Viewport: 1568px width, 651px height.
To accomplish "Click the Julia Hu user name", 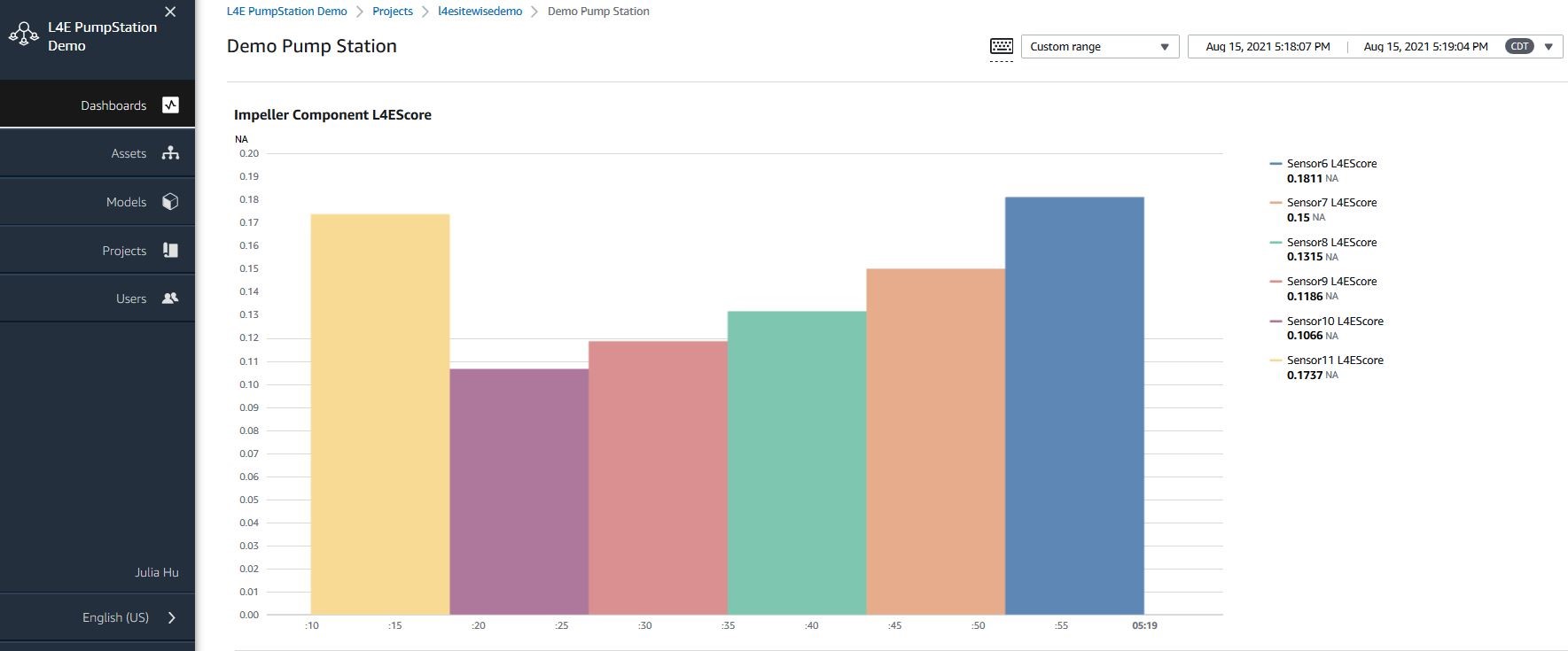I will click(157, 572).
